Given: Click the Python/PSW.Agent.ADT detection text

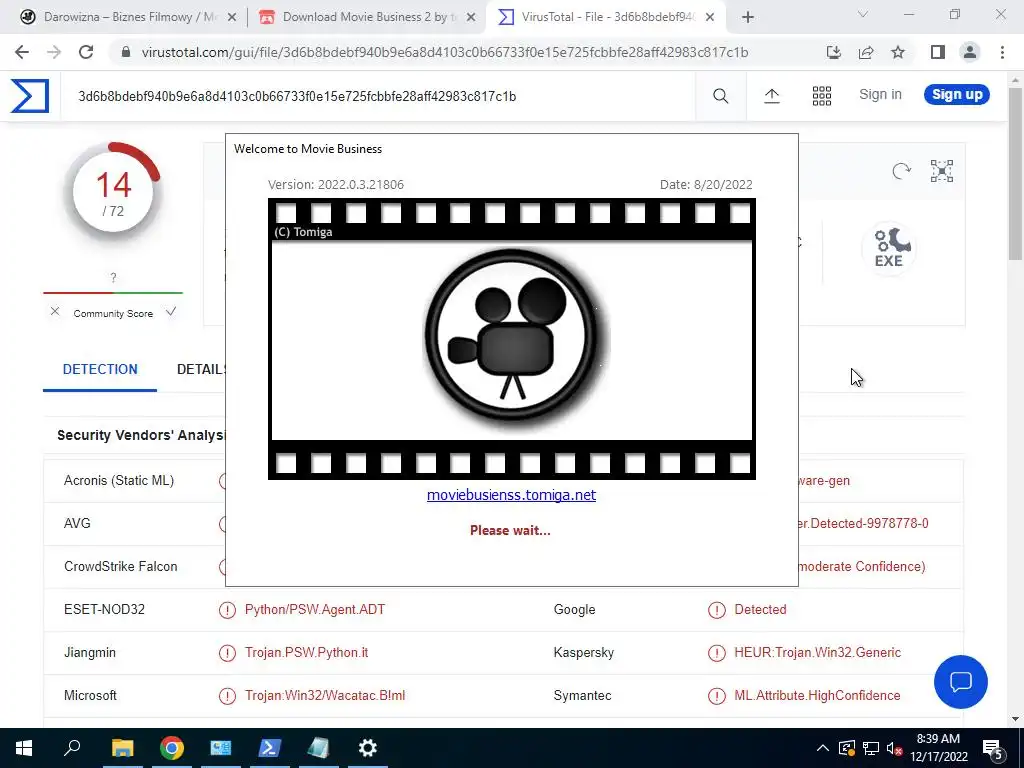Looking at the screenshot, I should click(315, 609).
